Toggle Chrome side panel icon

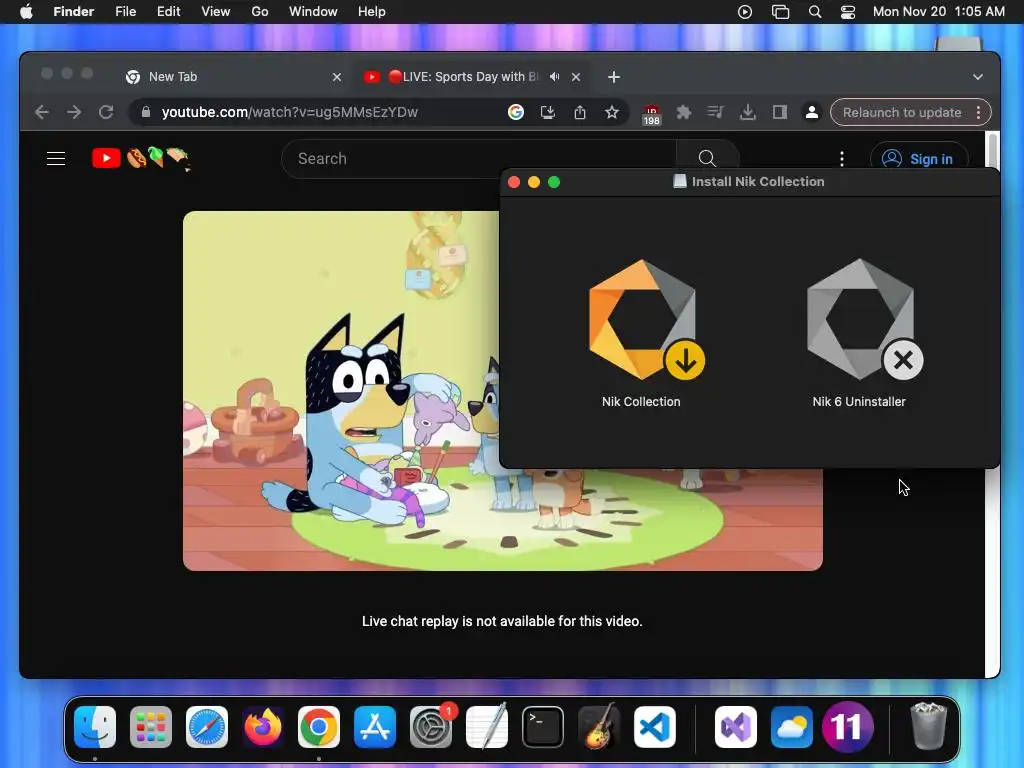coord(780,112)
